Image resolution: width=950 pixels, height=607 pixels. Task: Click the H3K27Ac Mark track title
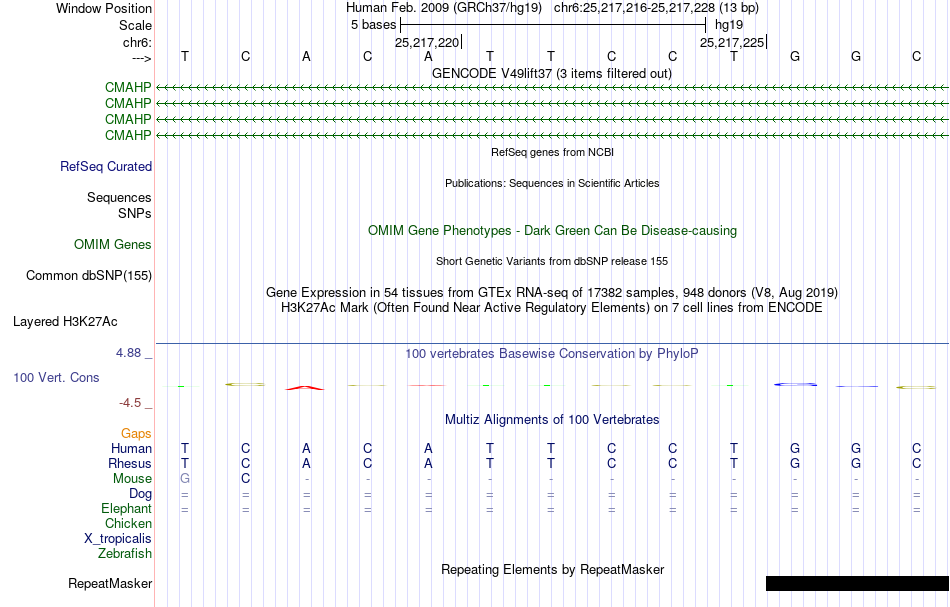click(x=552, y=308)
